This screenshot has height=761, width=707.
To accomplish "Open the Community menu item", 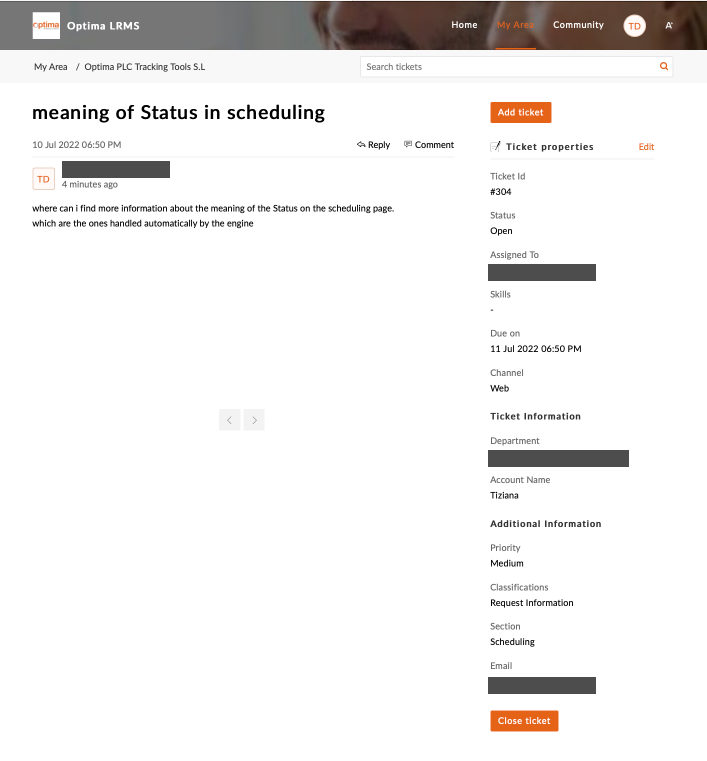I will [578, 25].
